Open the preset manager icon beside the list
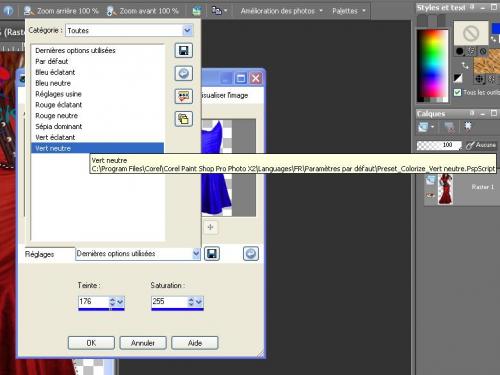The width and height of the screenshot is (500, 375). click(184, 96)
